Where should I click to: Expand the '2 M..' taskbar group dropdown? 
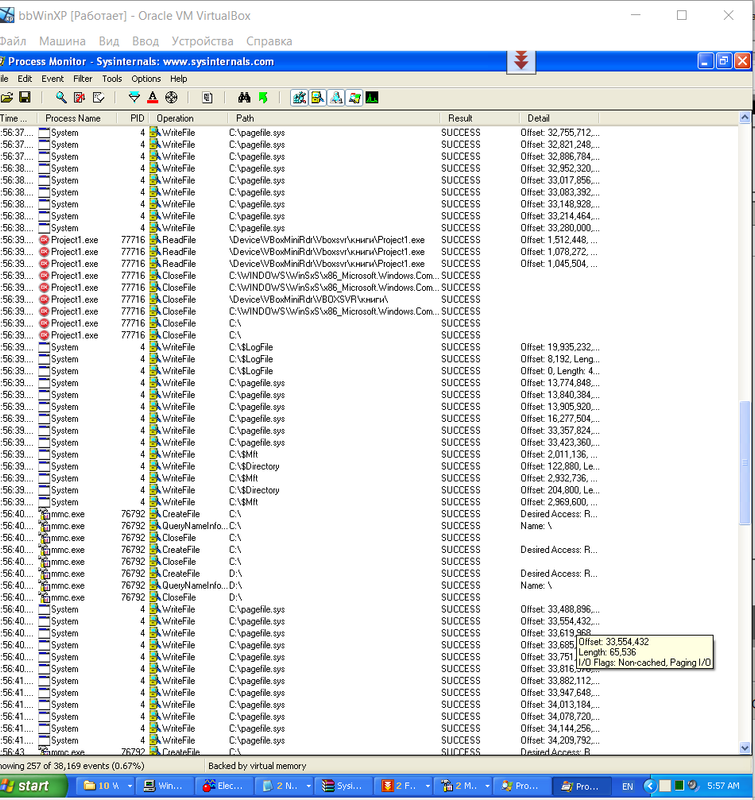click(487, 786)
